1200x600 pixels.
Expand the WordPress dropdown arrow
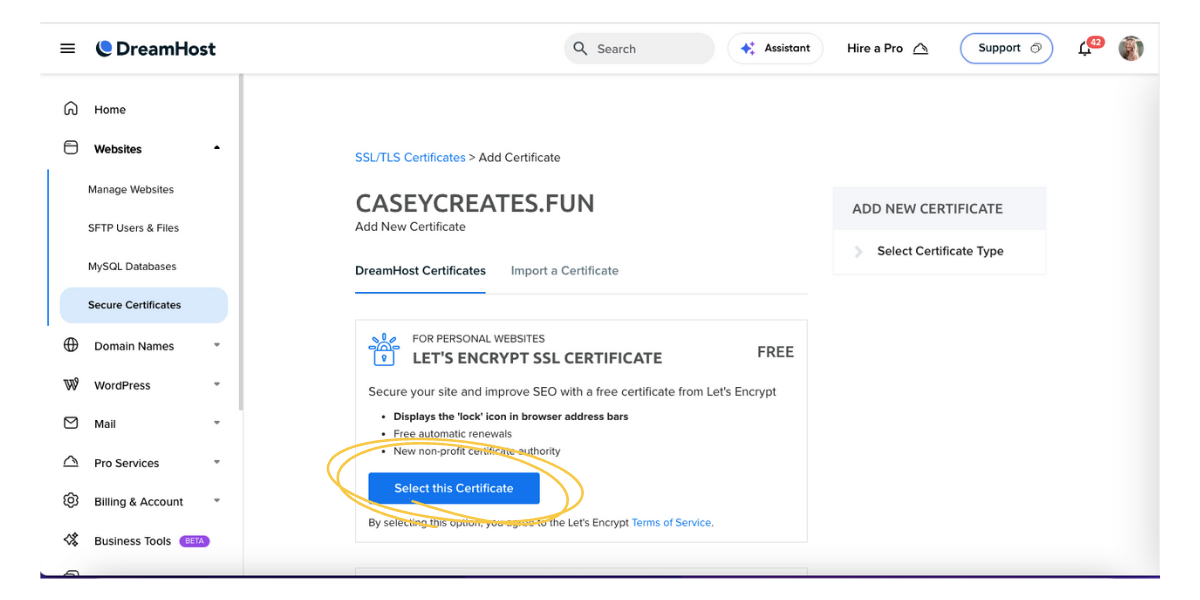[217, 384]
